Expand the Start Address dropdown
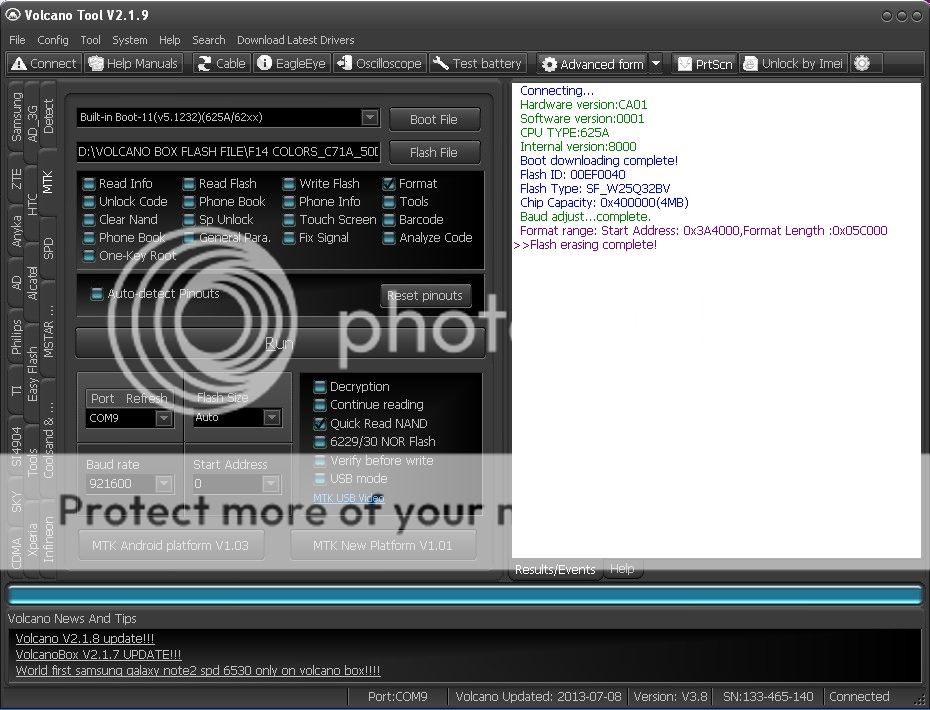This screenshot has width=930, height=710. (x=270, y=484)
